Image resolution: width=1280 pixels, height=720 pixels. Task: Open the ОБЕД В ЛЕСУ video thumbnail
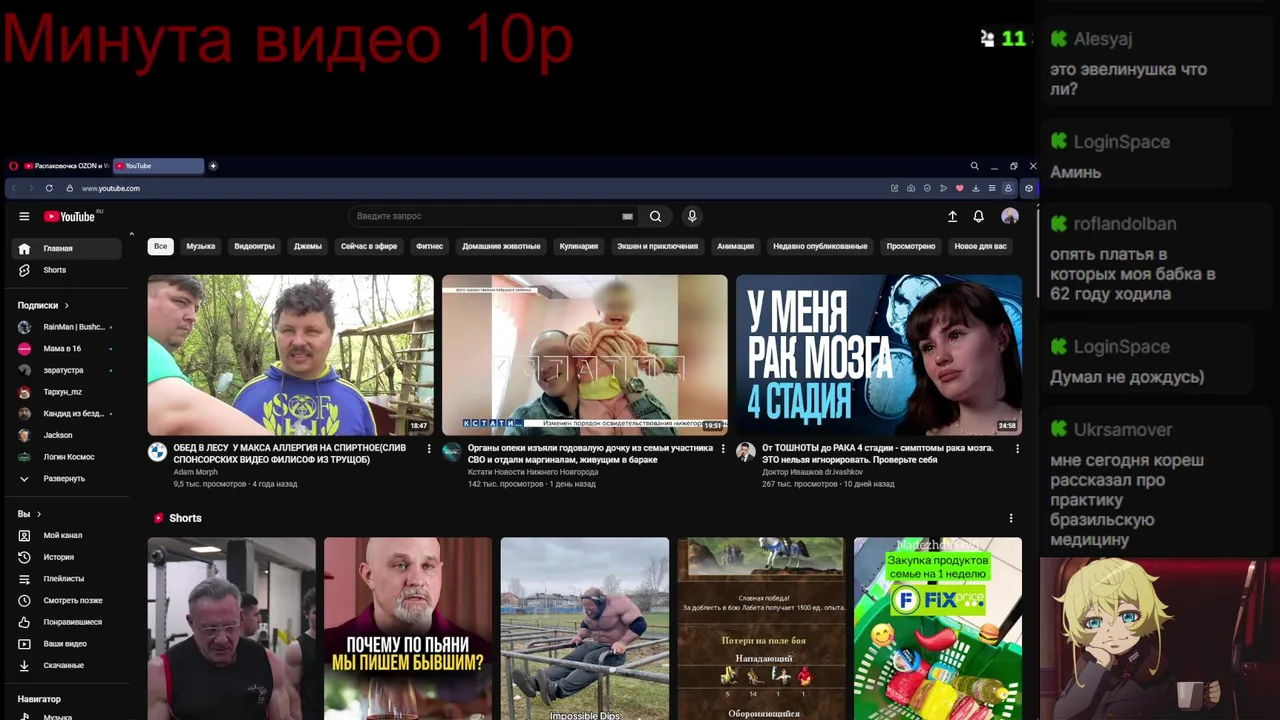[x=290, y=355]
